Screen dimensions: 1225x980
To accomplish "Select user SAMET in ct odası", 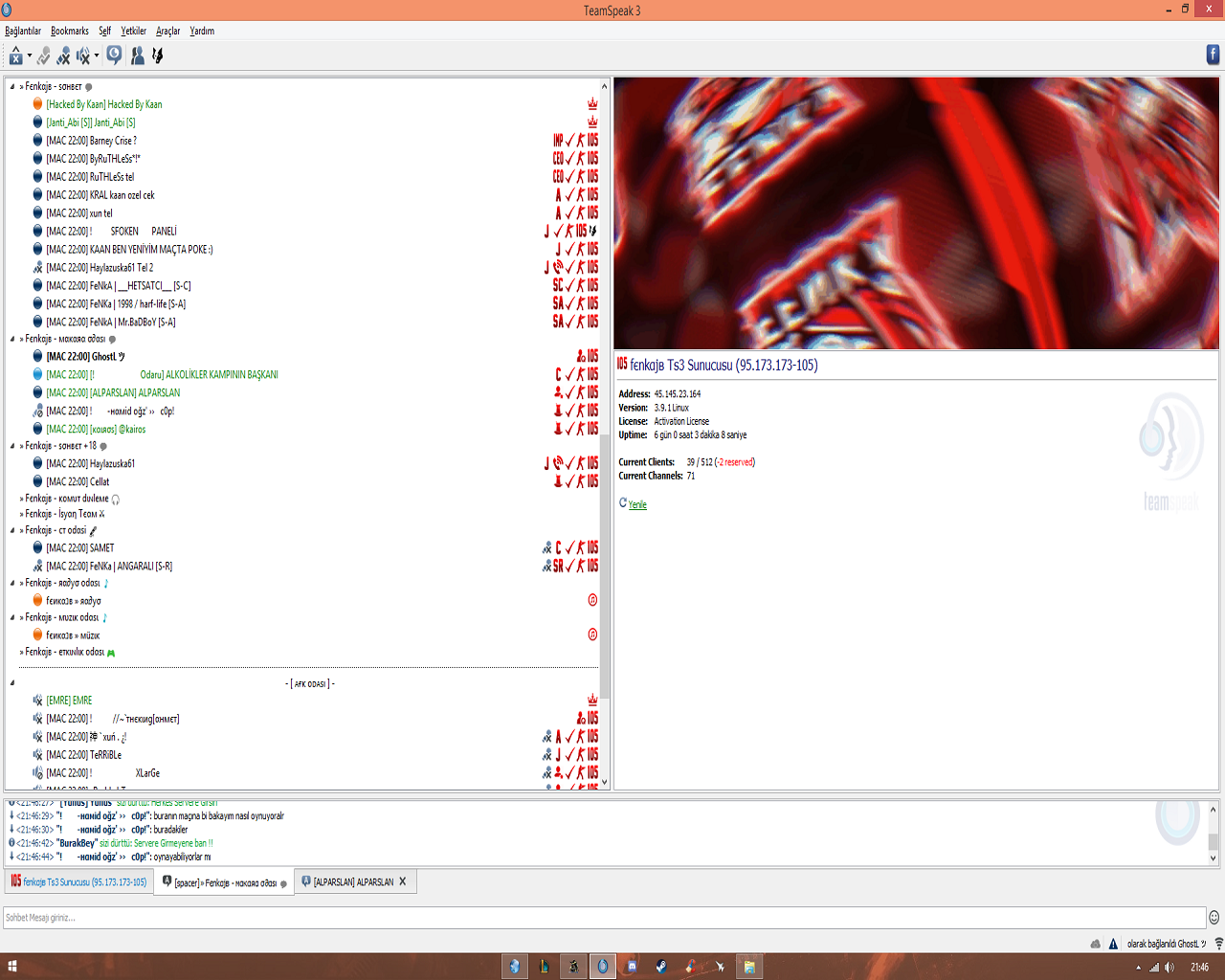I will (80, 548).
